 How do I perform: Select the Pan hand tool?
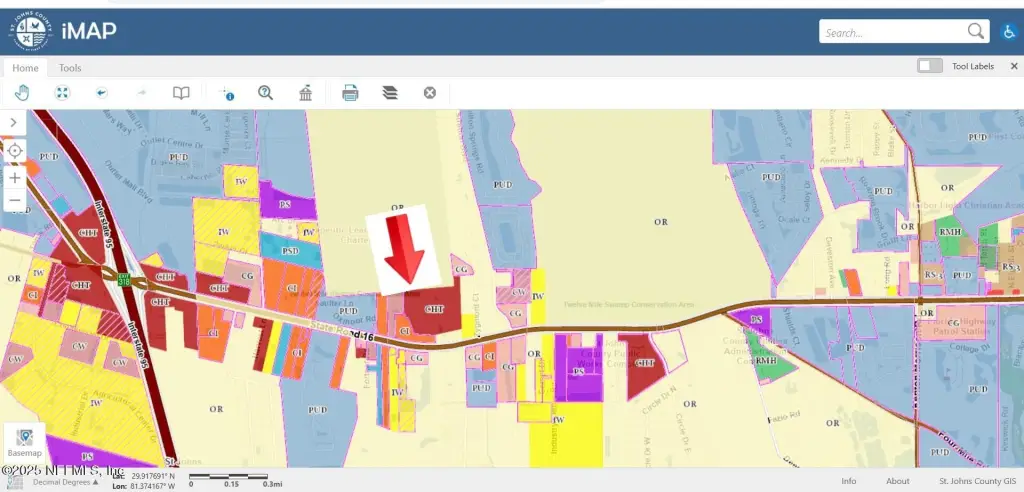click(x=22, y=93)
